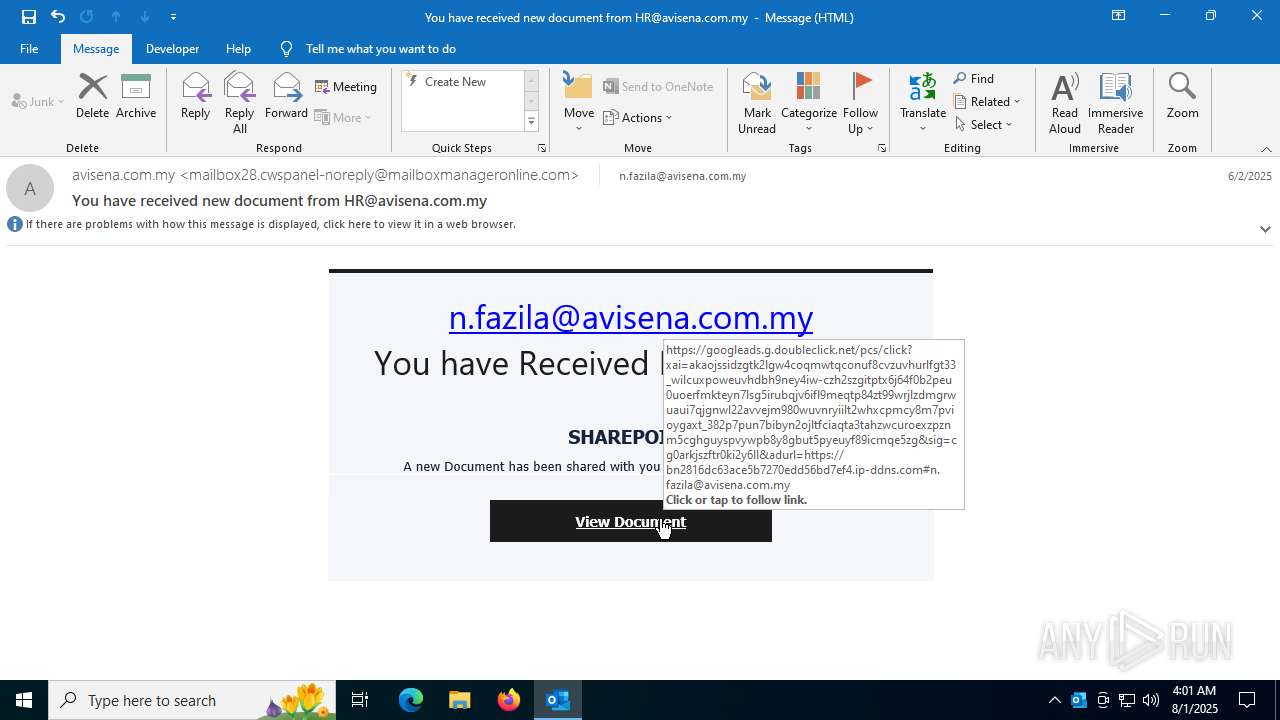The image size is (1280, 720).
Task: Mark message as Unread
Action: click(757, 103)
